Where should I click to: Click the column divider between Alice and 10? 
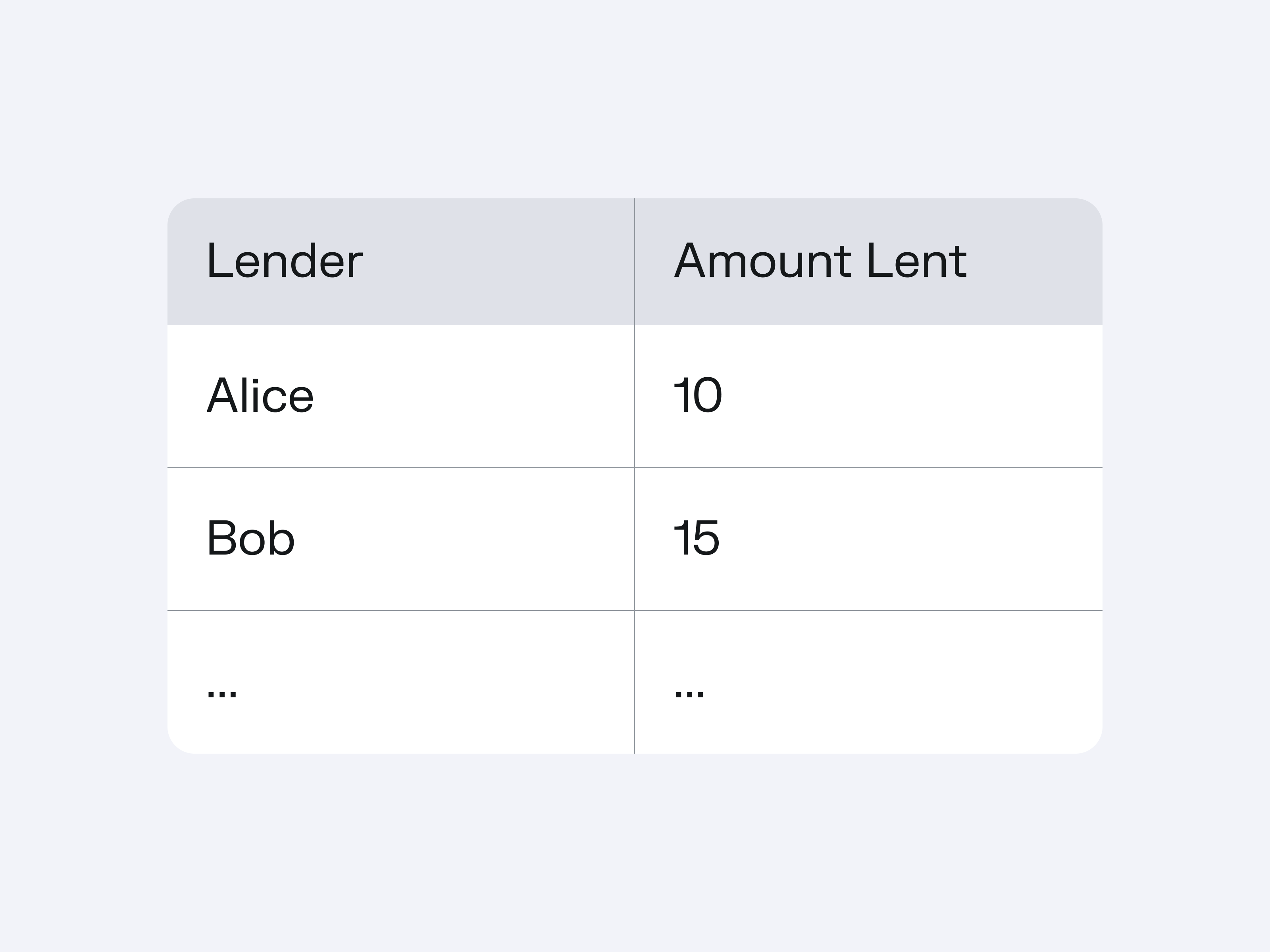(635, 396)
